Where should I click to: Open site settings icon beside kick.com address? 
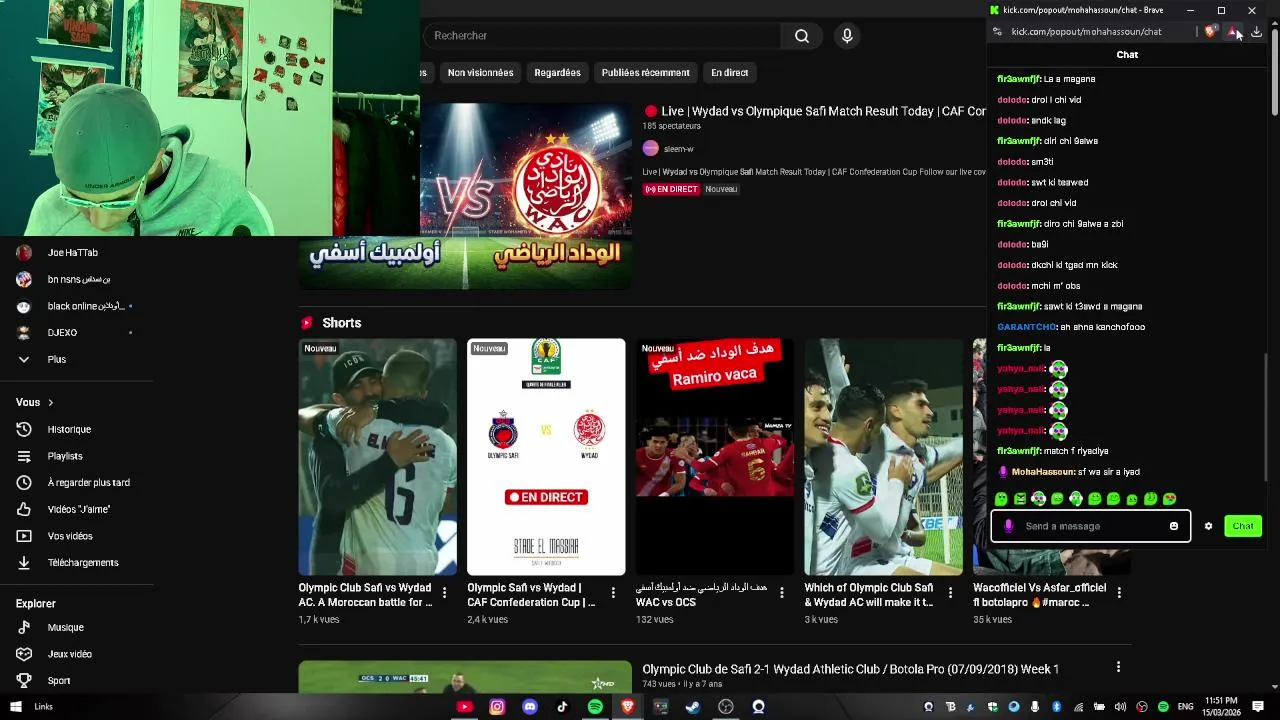click(997, 32)
